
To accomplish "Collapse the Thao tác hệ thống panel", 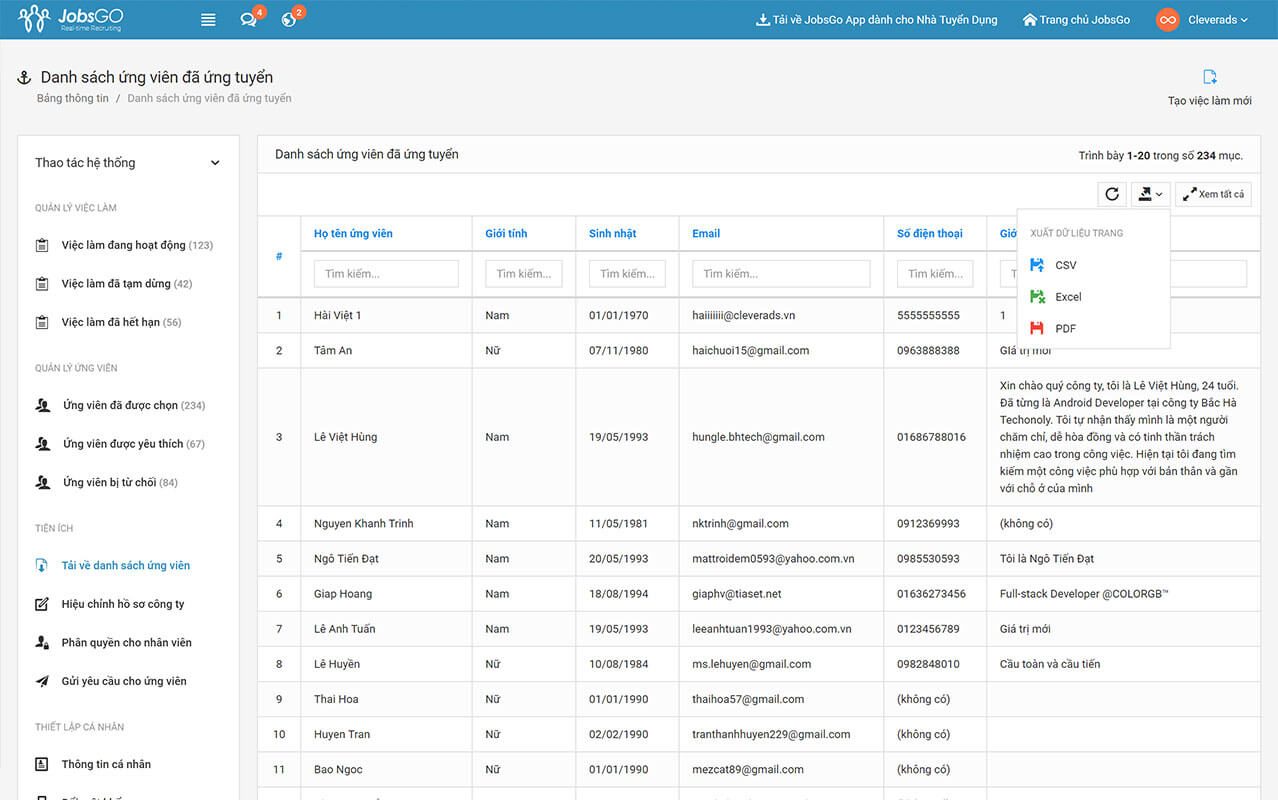I will click(214, 163).
